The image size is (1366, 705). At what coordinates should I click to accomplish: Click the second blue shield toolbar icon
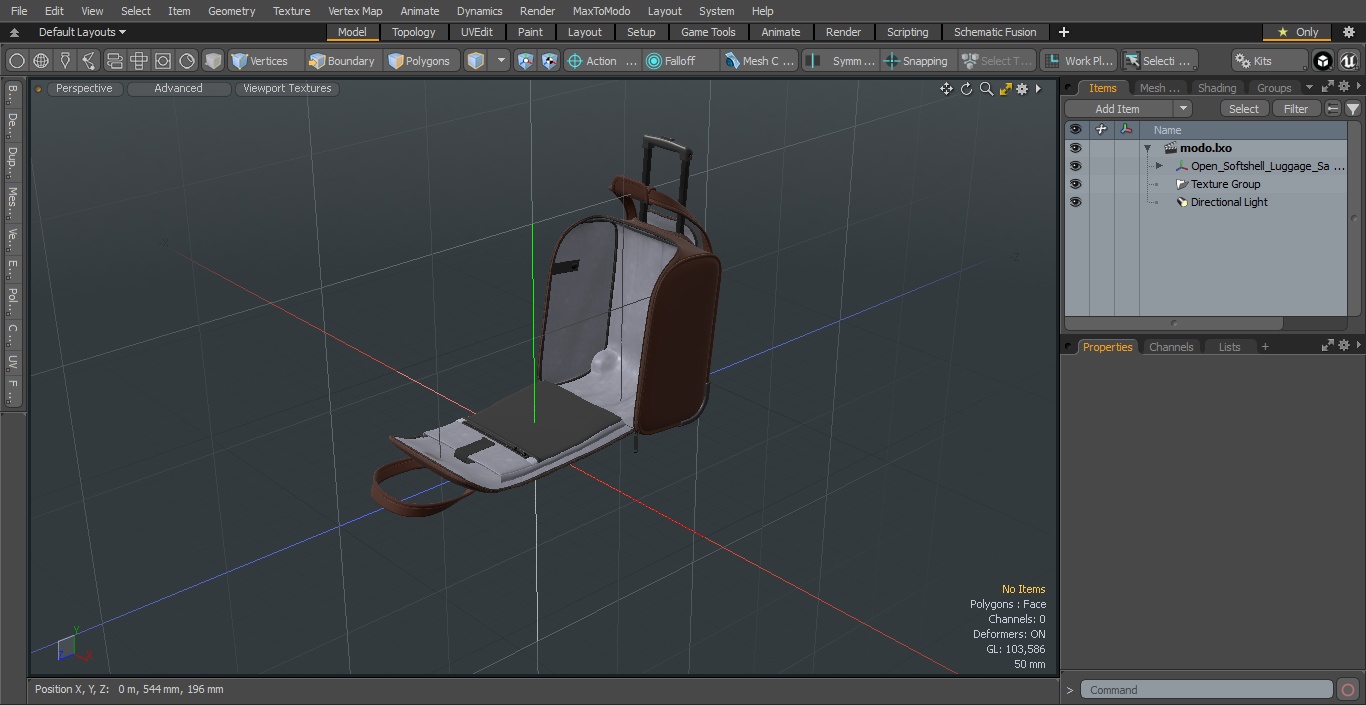tap(550, 61)
